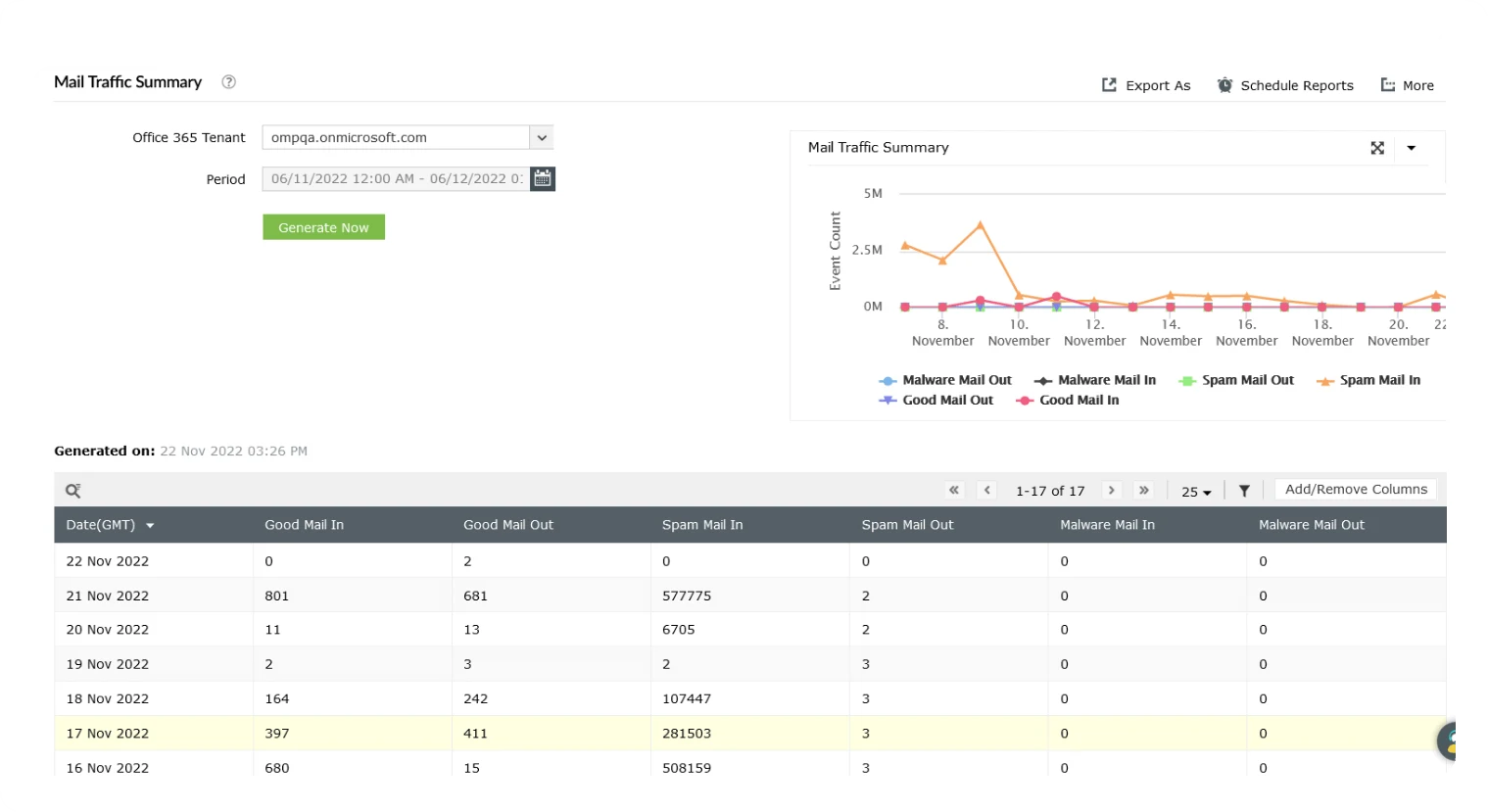Open the help icon beside Mail Traffic Summary
The height and width of the screenshot is (812, 1488).
[x=228, y=82]
